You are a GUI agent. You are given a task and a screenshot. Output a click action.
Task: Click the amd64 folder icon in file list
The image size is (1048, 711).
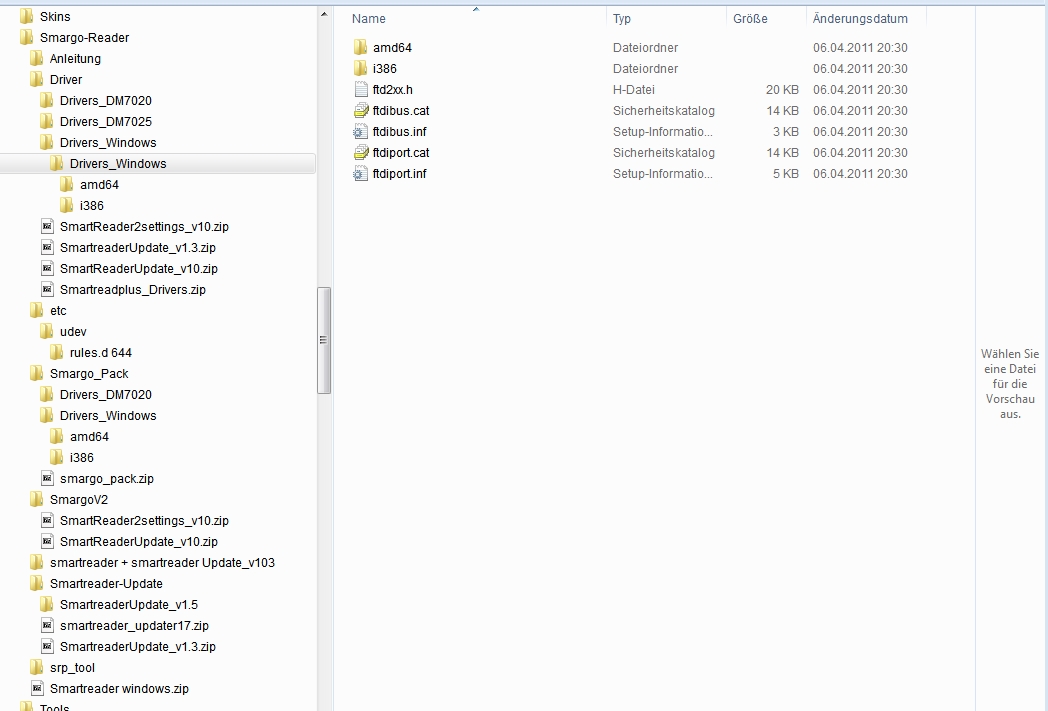361,48
